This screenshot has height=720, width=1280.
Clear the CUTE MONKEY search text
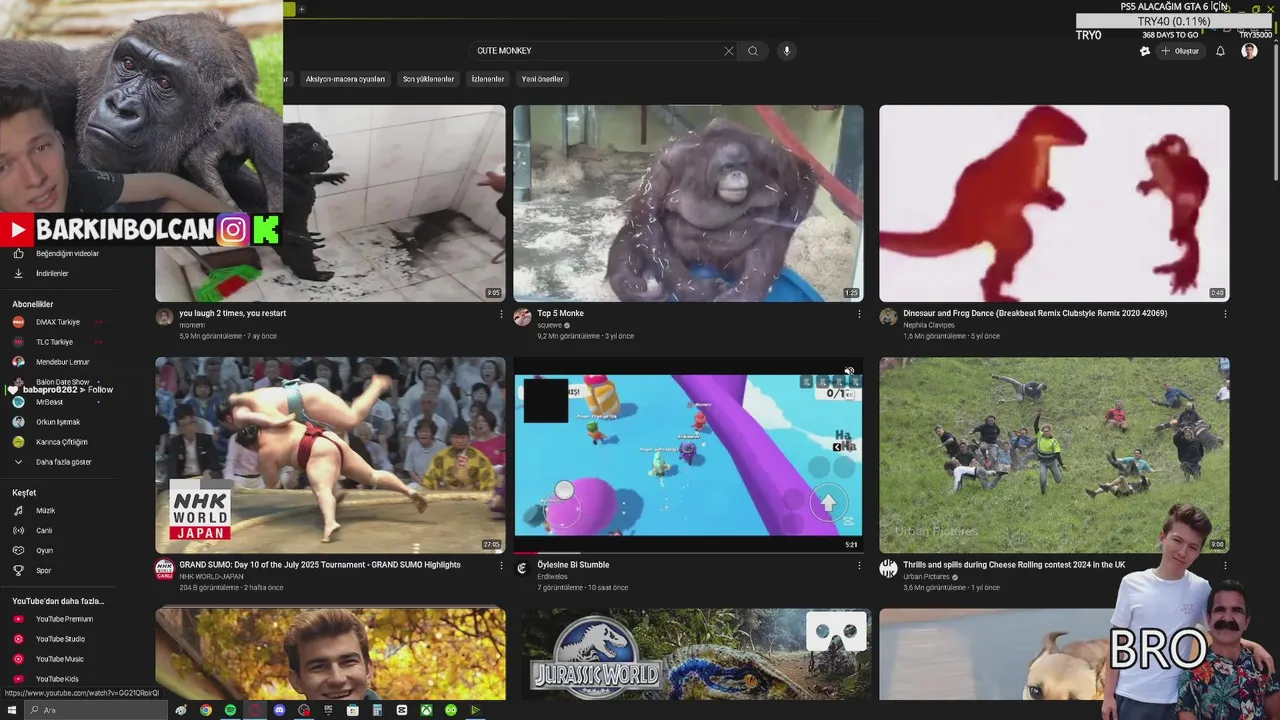click(728, 51)
